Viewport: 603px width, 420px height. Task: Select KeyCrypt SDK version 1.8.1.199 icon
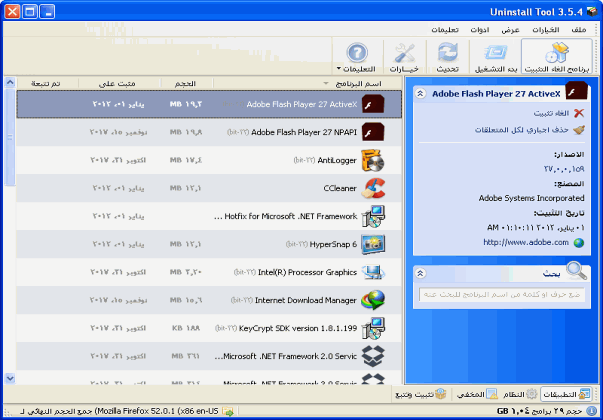point(373,328)
